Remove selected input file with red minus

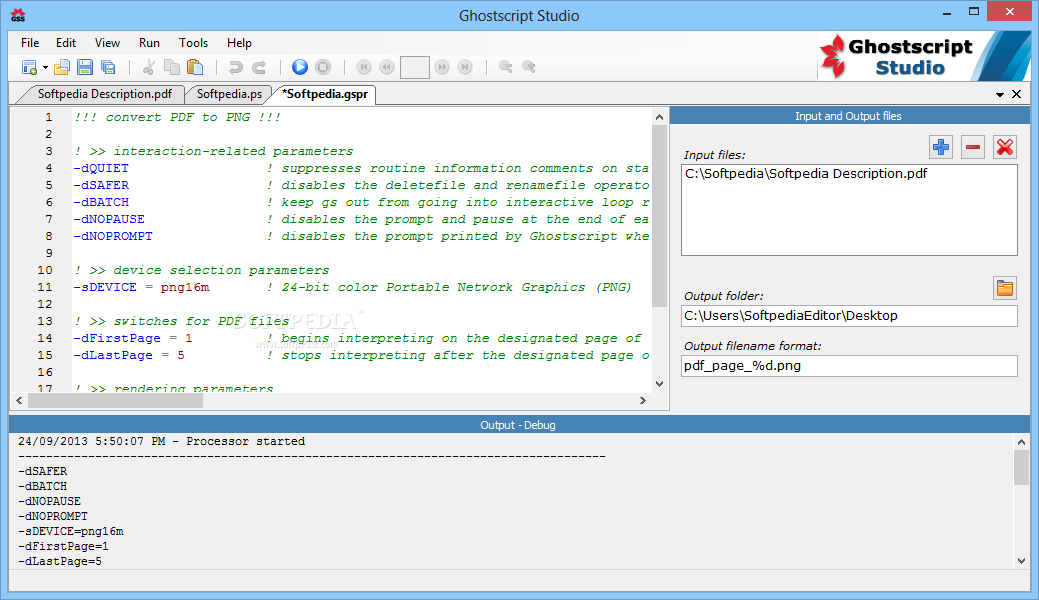coord(973,147)
